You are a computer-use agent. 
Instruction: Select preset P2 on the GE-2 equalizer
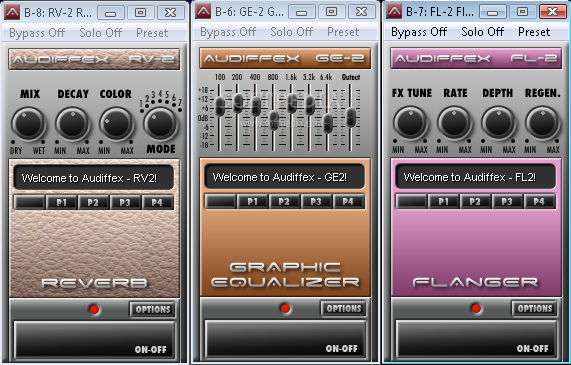[284, 201]
